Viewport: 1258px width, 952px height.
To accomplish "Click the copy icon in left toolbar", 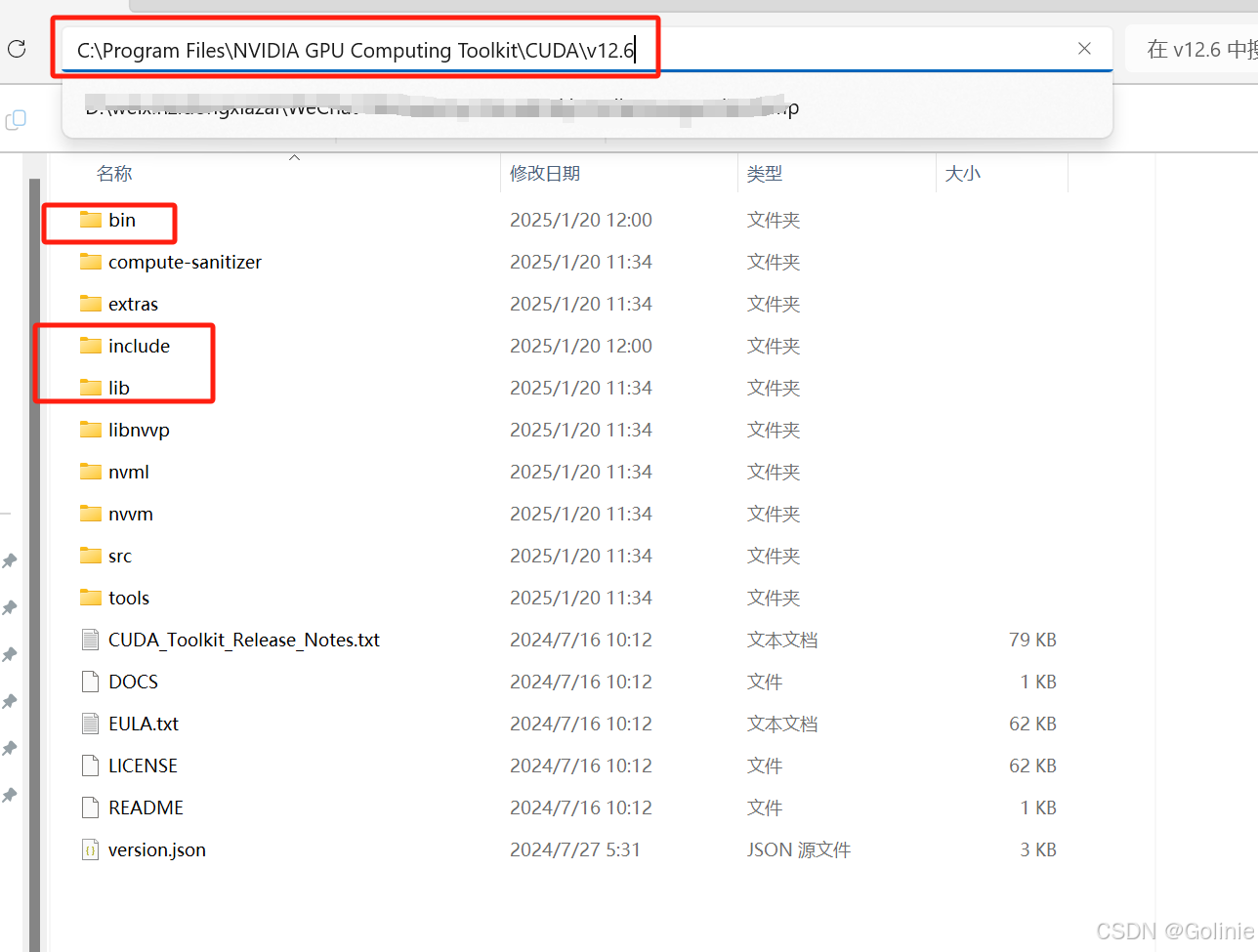I will pyautogui.click(x=16, y=120).
